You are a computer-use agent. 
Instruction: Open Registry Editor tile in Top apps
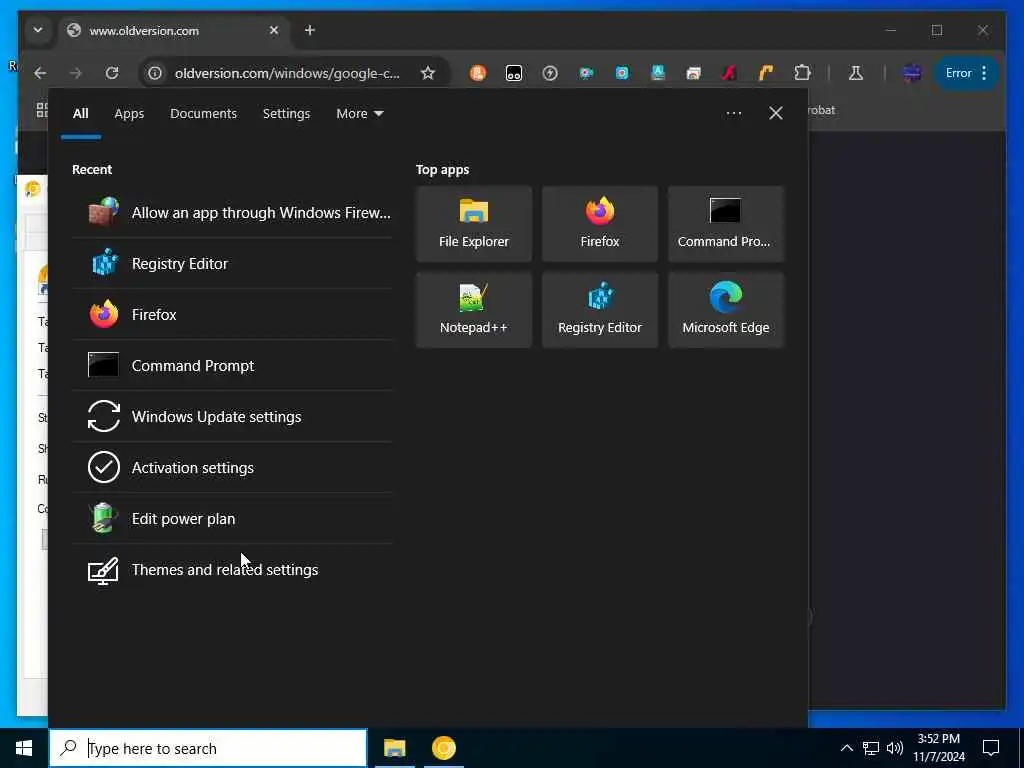(600, 310)
